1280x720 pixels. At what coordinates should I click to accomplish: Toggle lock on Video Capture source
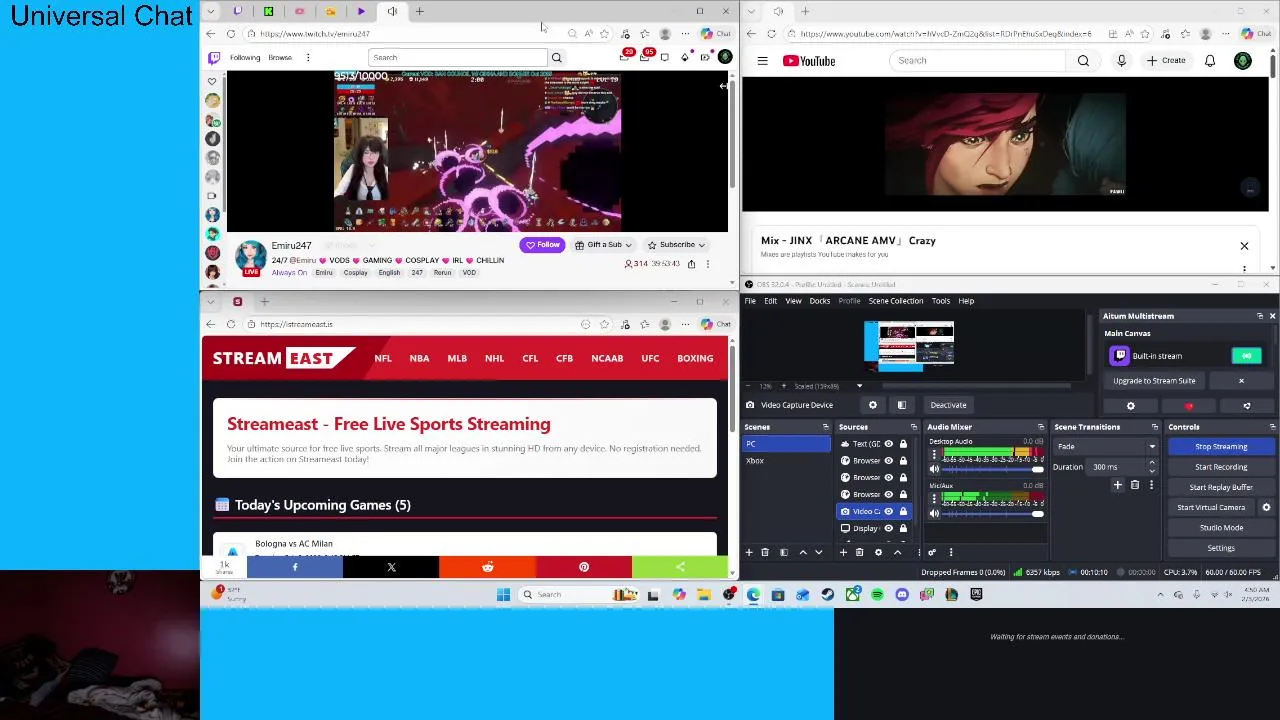pyautogui.click(x=903, y=511)
